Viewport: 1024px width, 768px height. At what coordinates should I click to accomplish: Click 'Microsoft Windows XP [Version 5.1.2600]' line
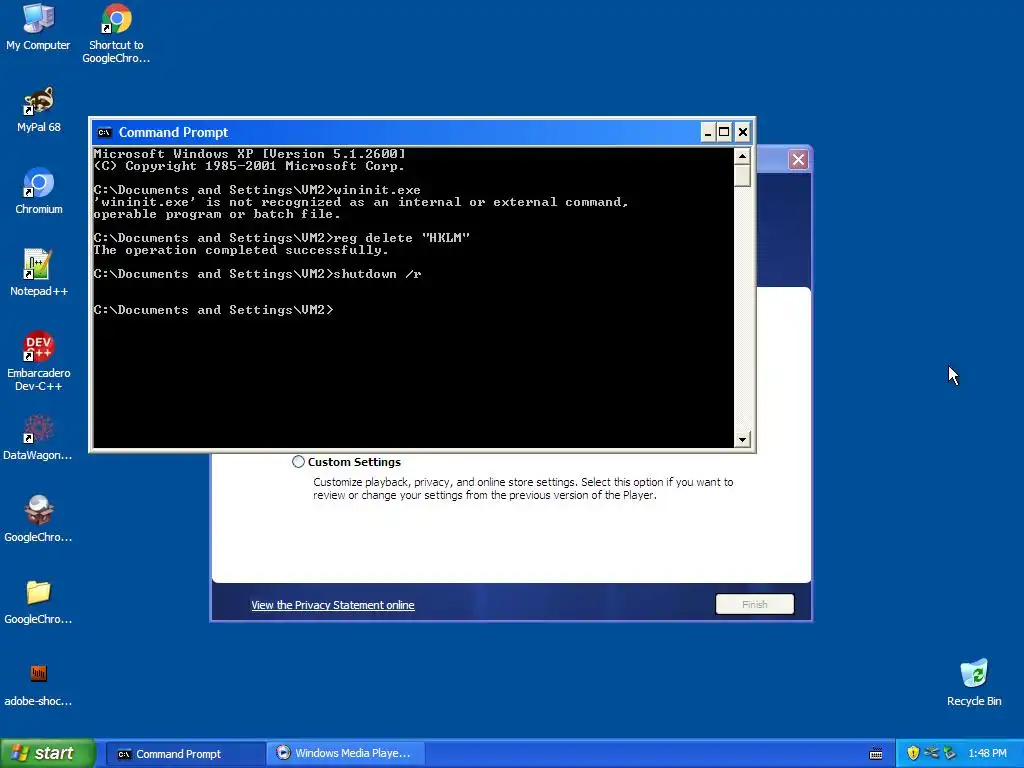point(249,154)
